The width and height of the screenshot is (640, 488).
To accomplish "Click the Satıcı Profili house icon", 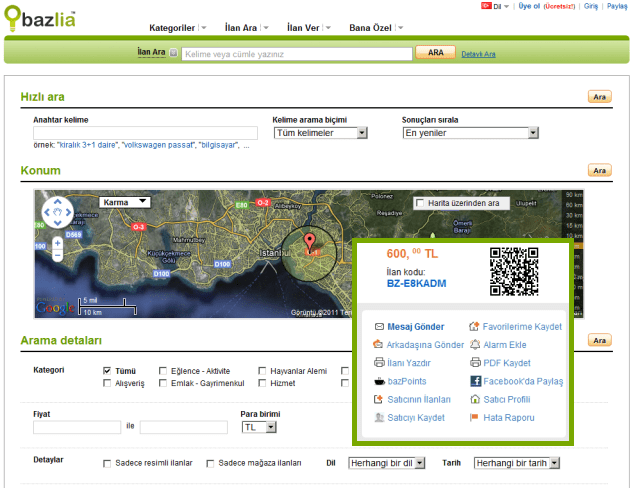I will 475,399.
